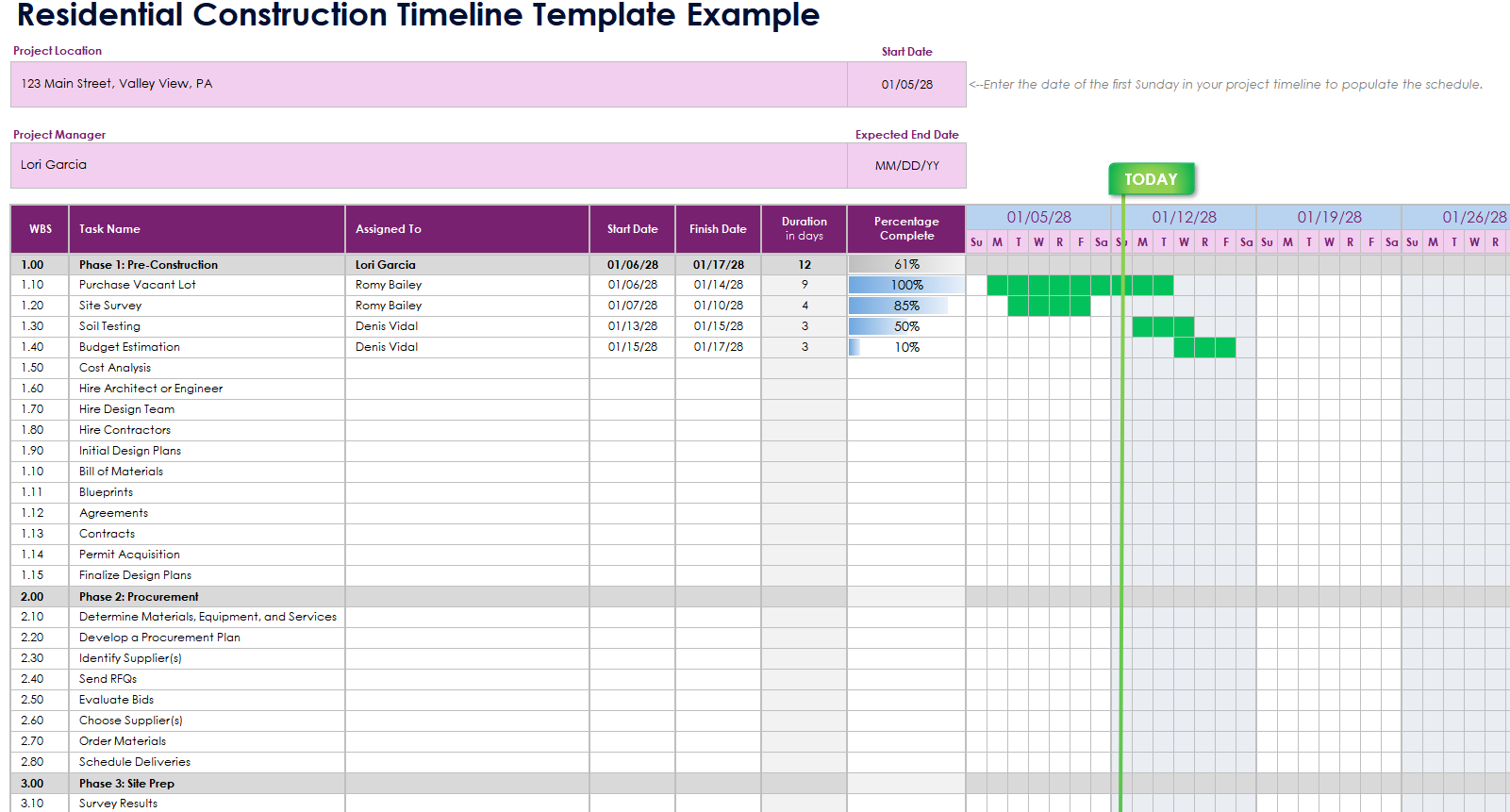Image resolution: width=1510 pixels, height=812 pixels.
Task: Click the 01/19/28 week header in Gantt chart
Action: click(x=1329, y=217)
